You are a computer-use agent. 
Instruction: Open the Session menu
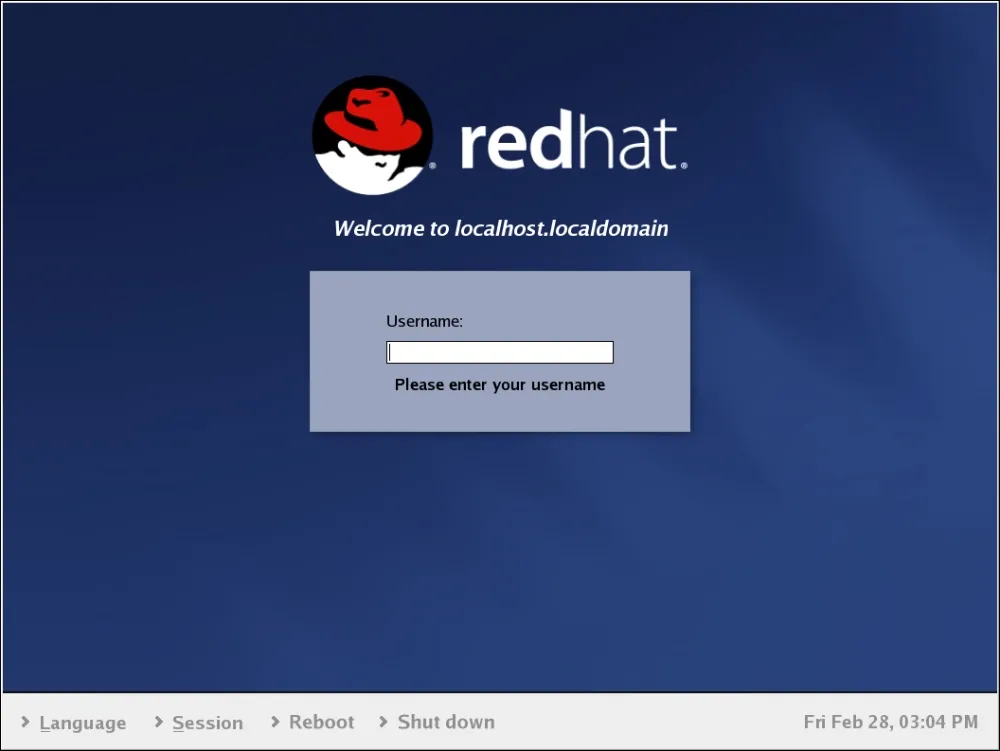click(207, 723)
